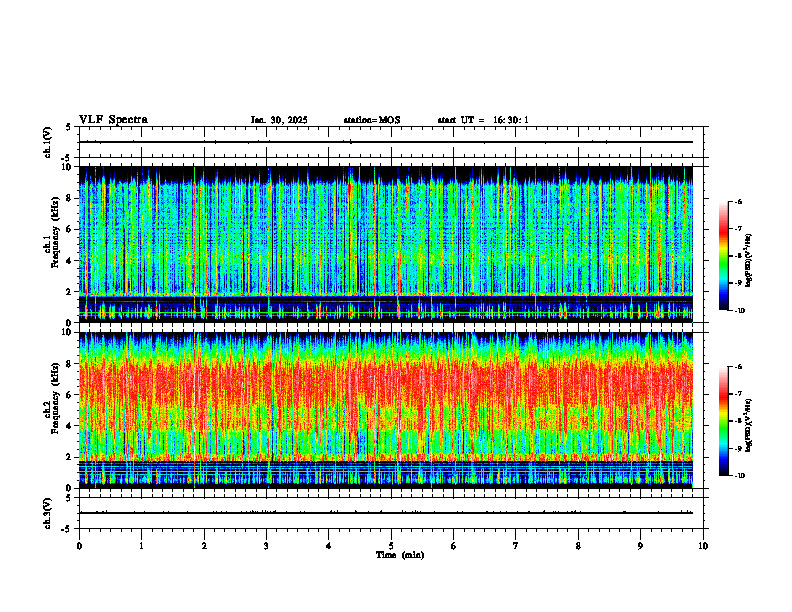Screen dimensions: 792x612
Task: Click the "6" kHz tick of ch.2 frequency axis
Action: (70, 395)
